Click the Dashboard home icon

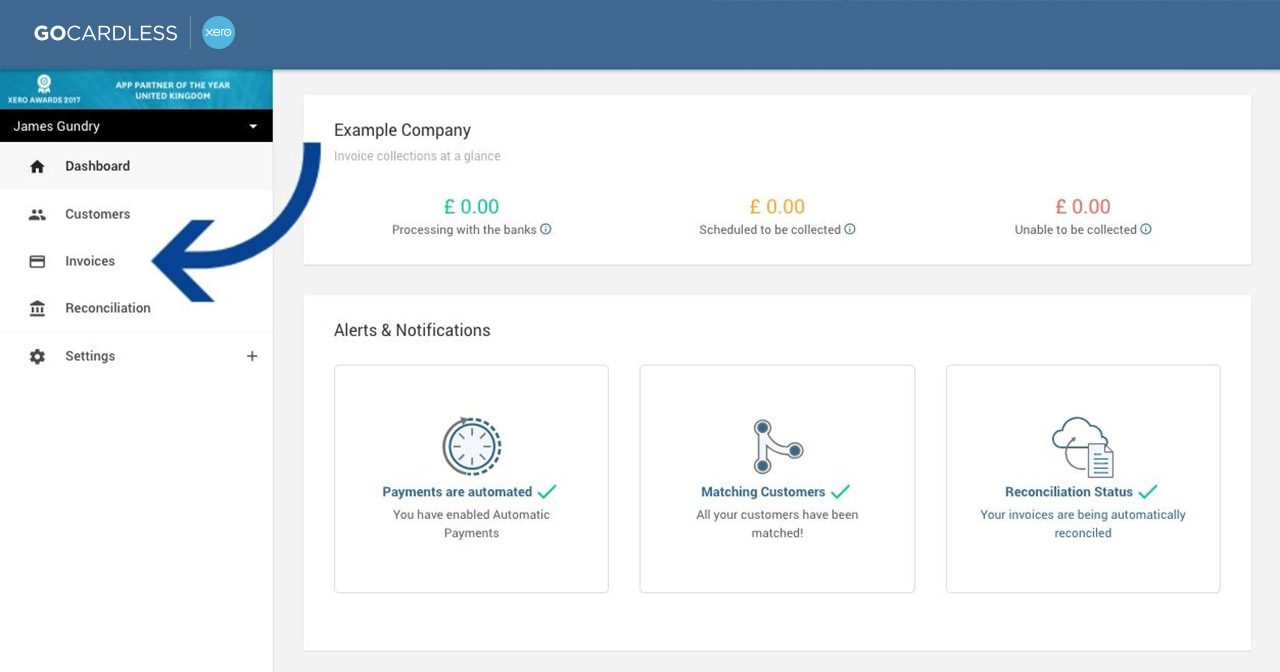(x=37, y=167)
